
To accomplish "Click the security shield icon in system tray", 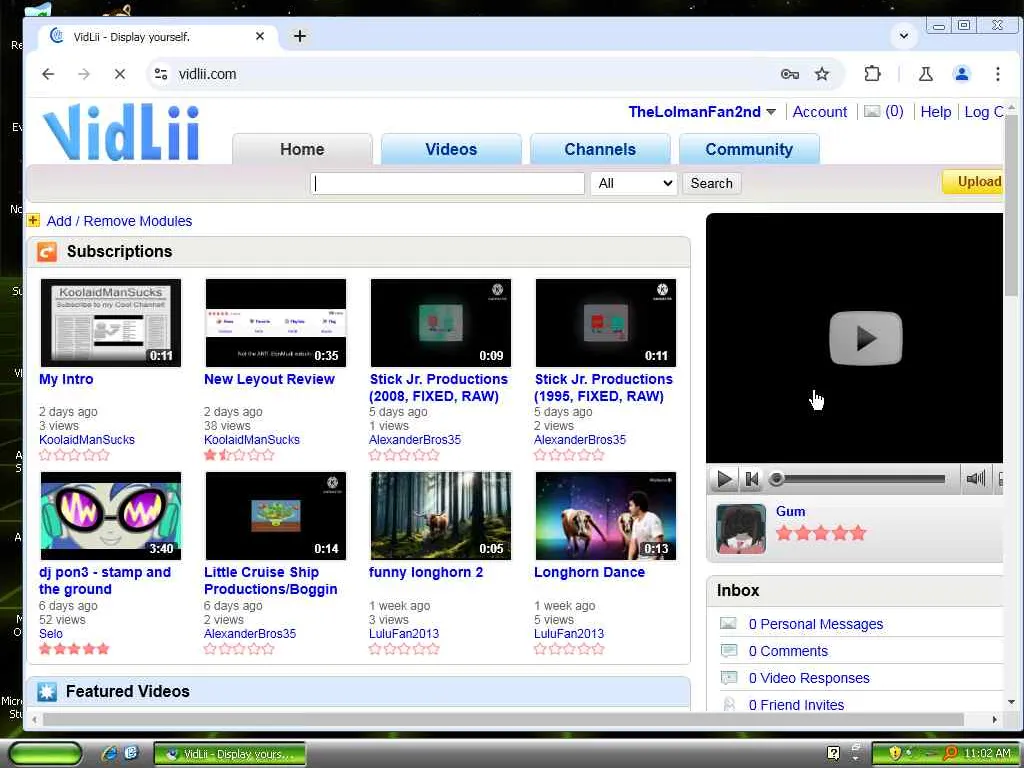I will (x=894, y=754).
